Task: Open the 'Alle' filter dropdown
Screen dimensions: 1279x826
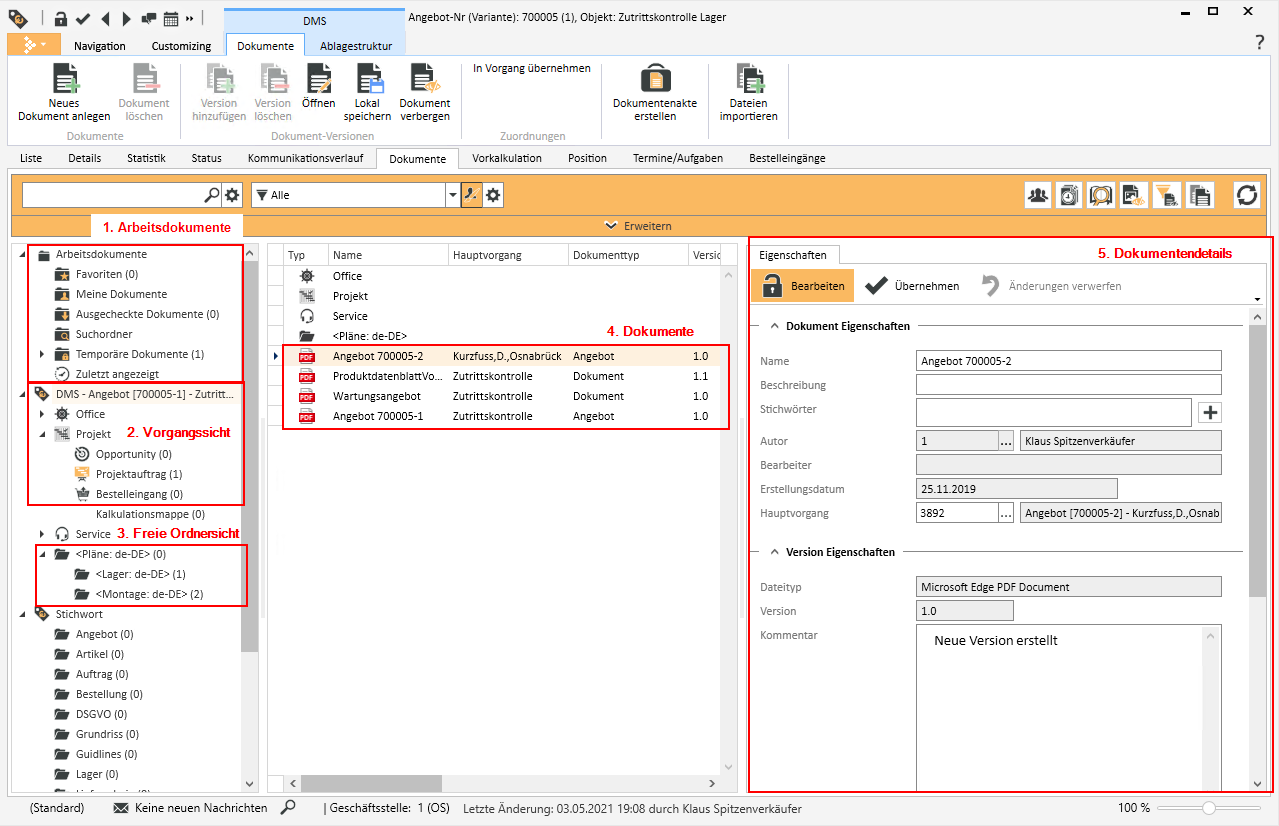Action: click(x=452, y=195)
